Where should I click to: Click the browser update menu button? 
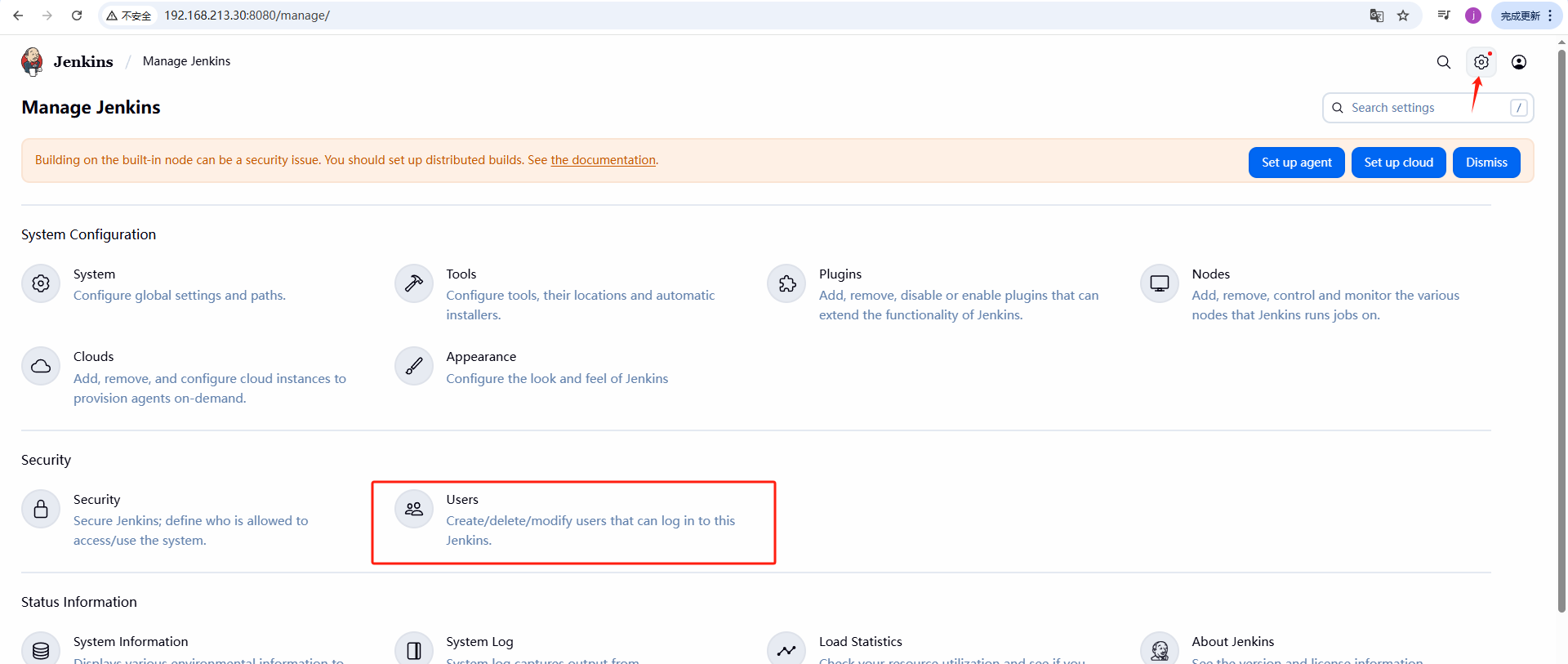1526,16
